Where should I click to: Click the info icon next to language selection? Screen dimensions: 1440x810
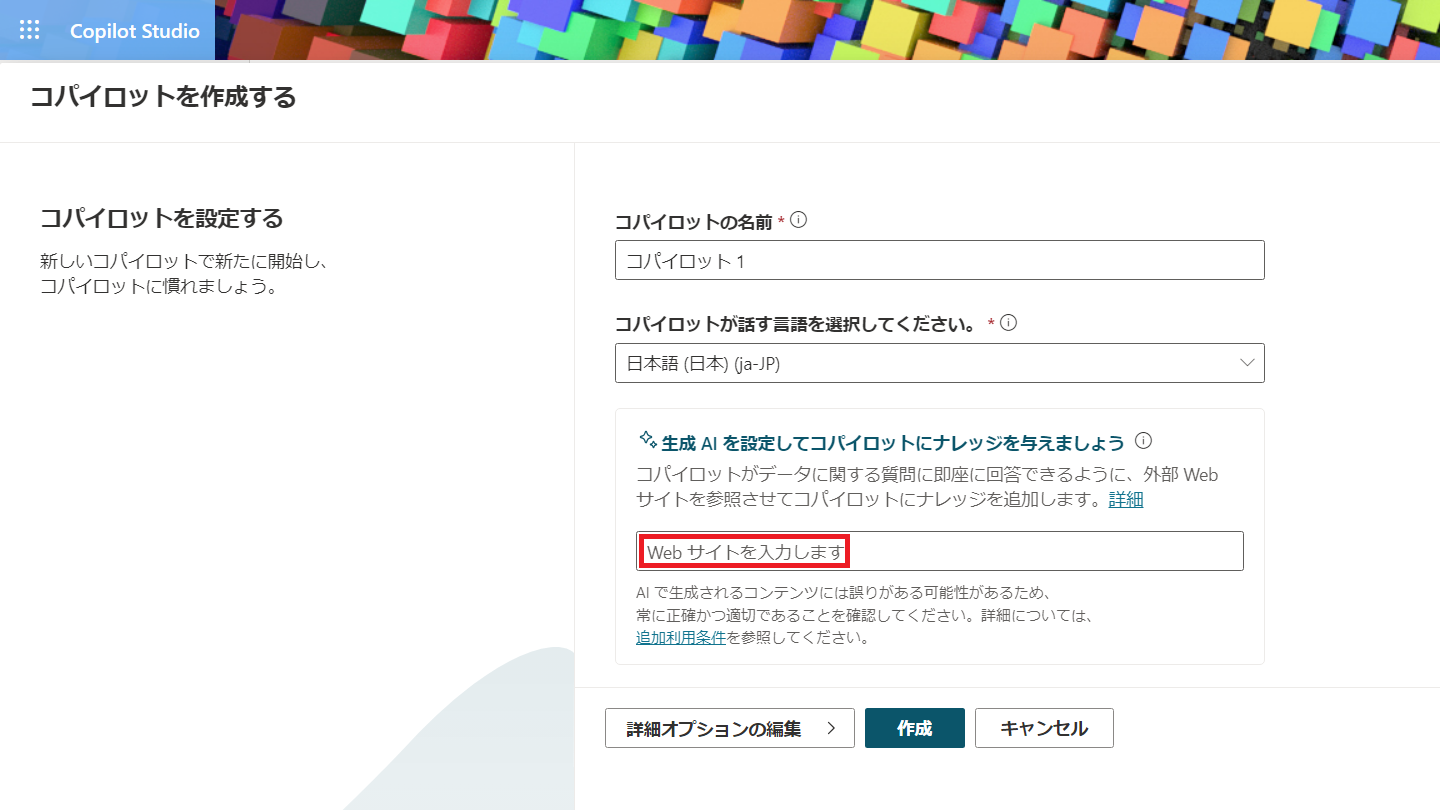pyautogui.click(x=1009, y=322)
